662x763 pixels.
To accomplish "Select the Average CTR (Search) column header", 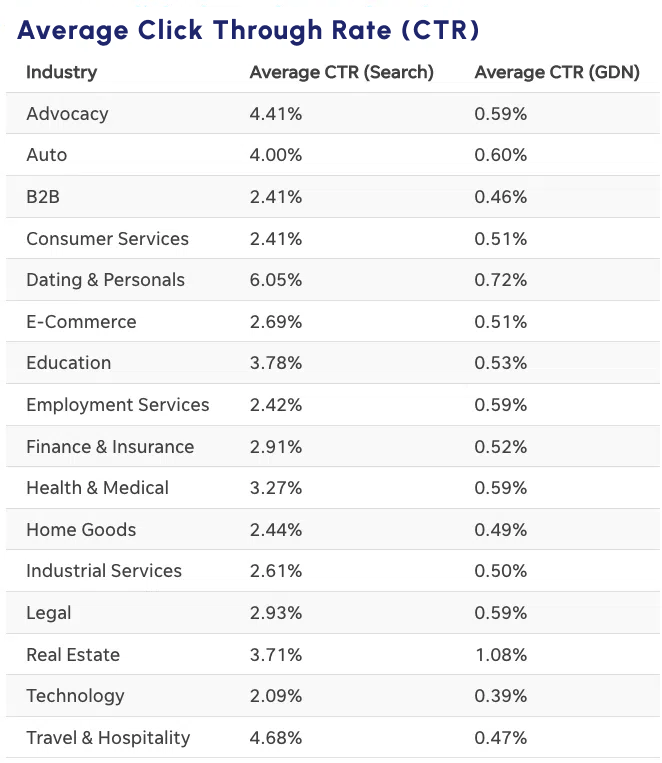I will (x=341, y=72).
